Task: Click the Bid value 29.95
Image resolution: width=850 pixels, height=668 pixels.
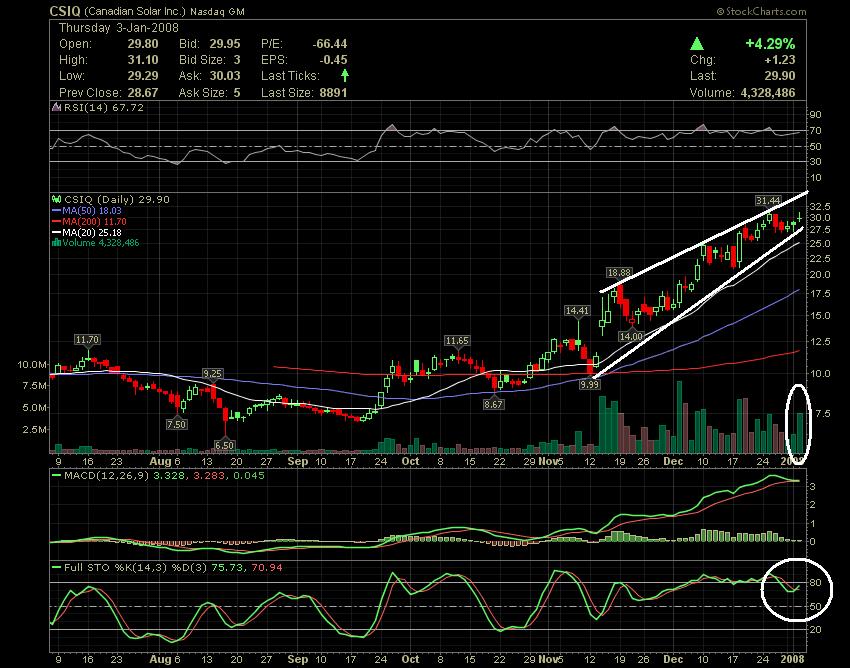Action: point(224,44)
